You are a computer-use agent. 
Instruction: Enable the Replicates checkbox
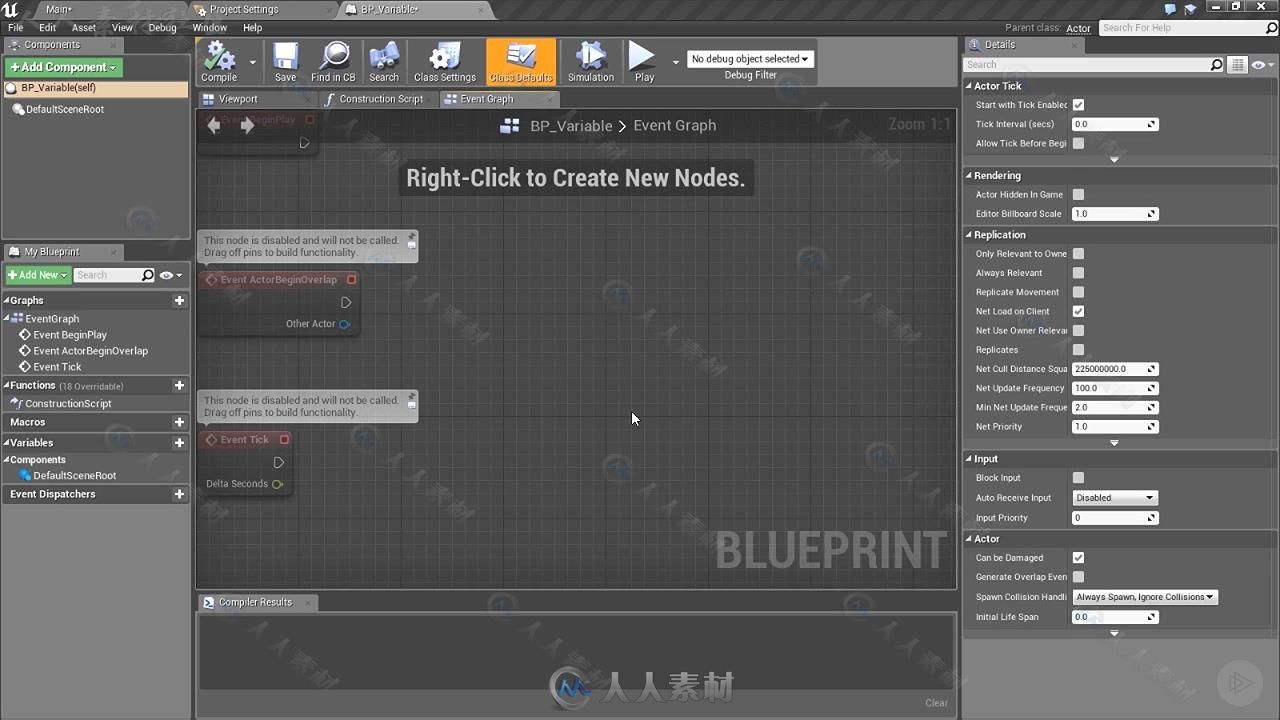(1078, 350)
